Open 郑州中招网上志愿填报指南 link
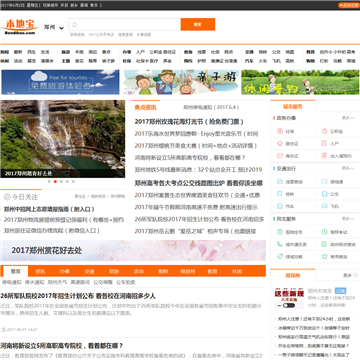The image size is (360, 360). (x=49, y=209)
